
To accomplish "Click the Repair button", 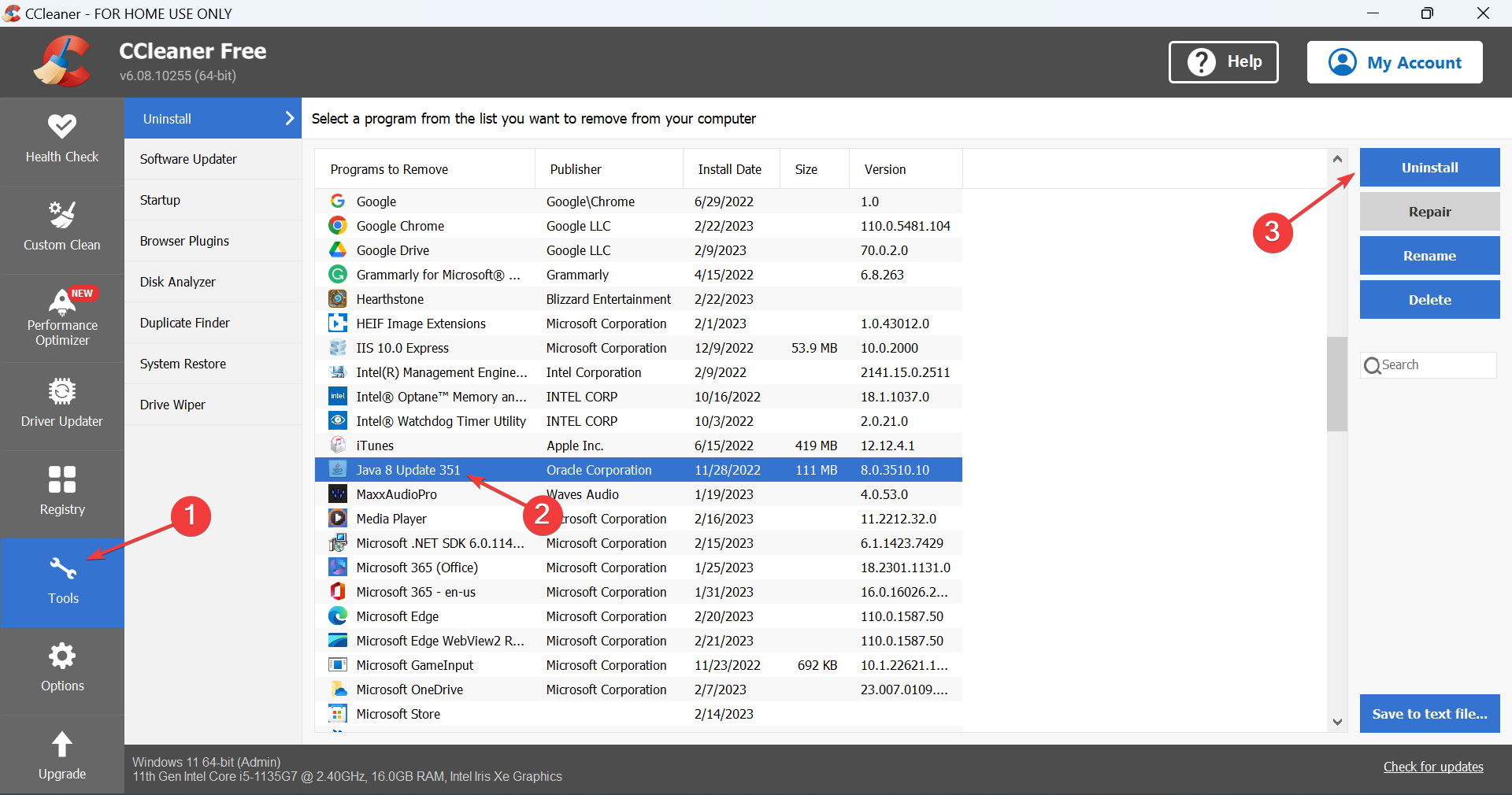I will 1429,212.
